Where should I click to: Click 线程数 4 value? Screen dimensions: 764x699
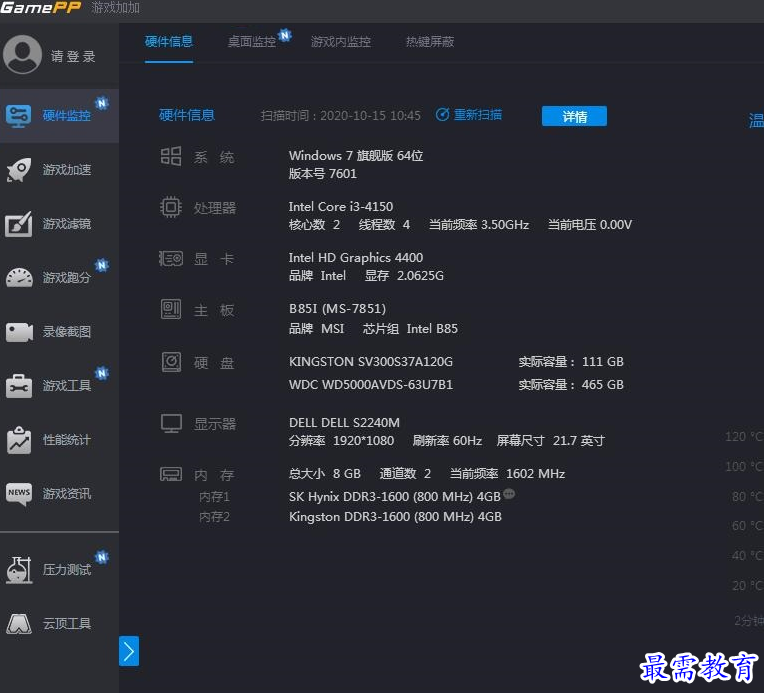pos(384,225)
